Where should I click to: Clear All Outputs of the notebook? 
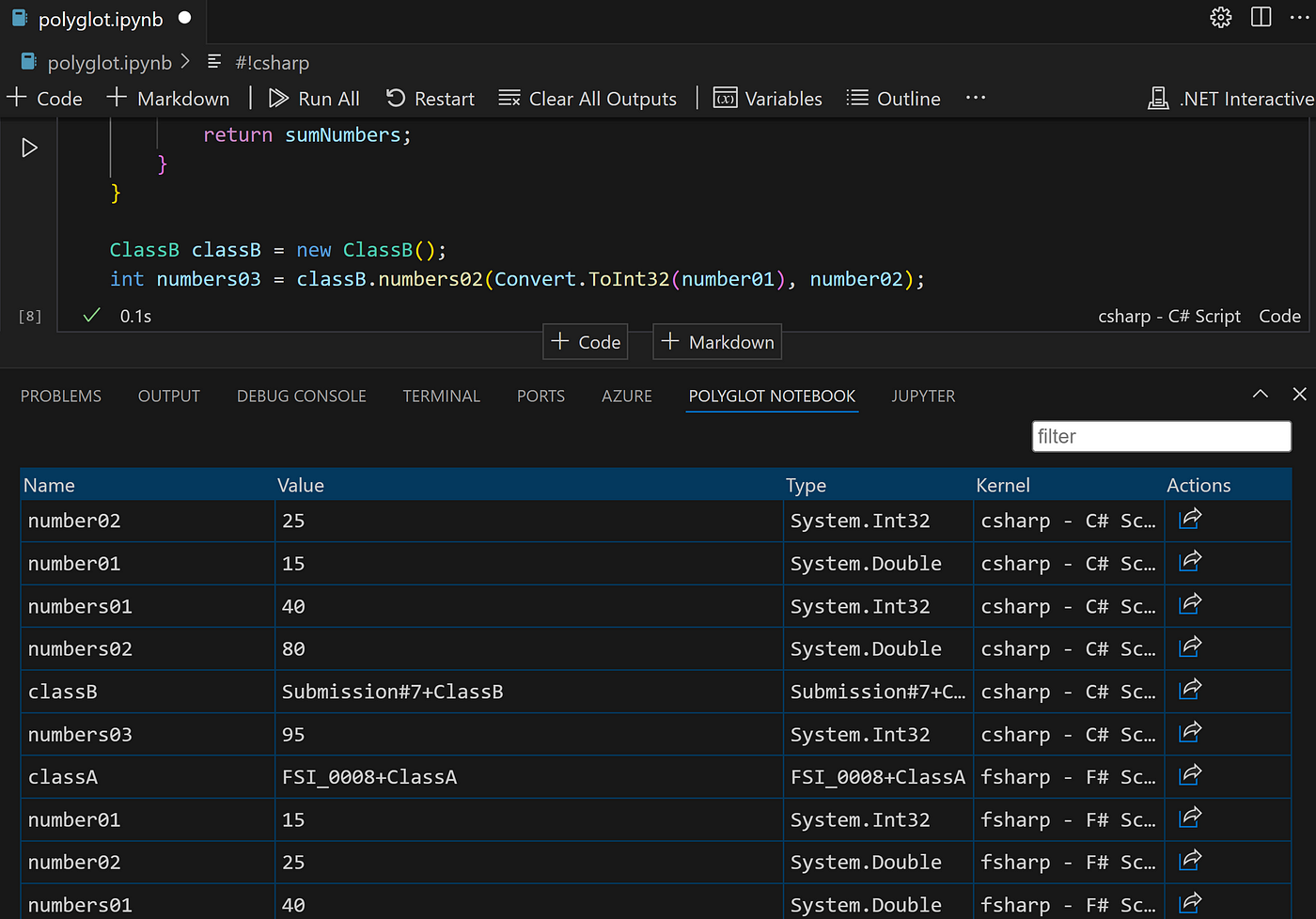pos(587,99)
